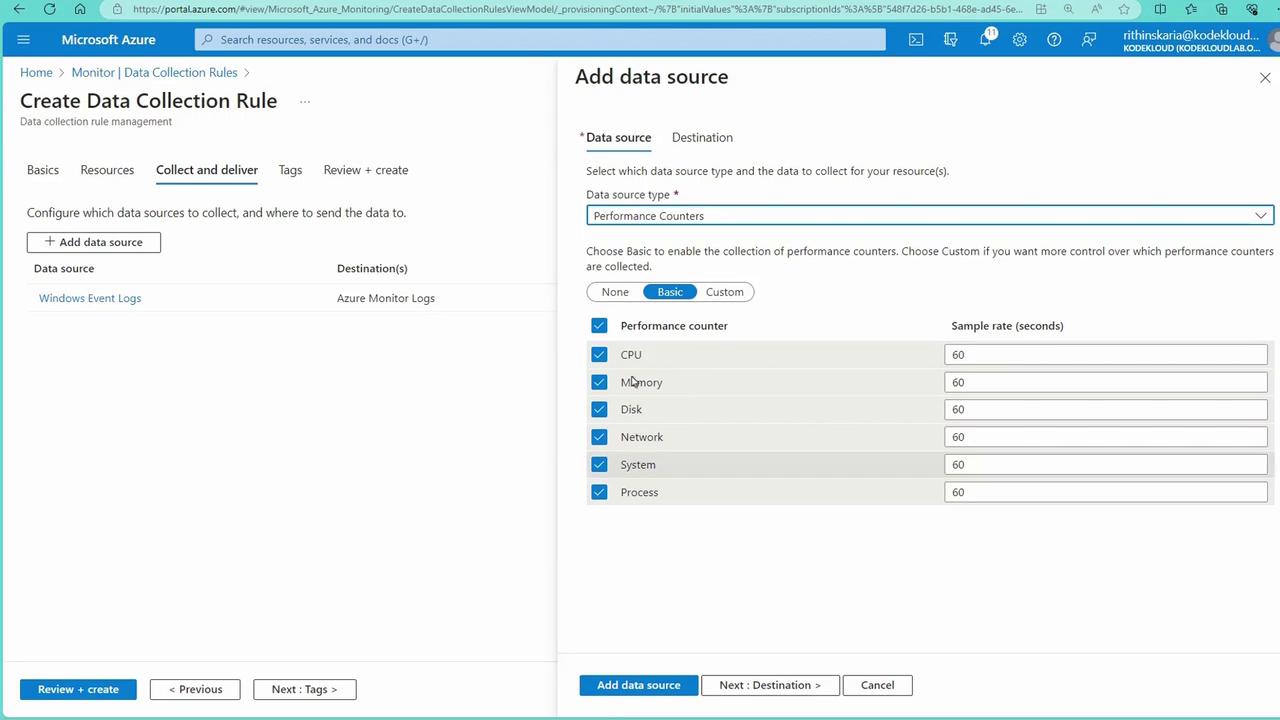Open Azure portal settings gear
This screenshot has width=1280, height=720.
tap(1019, 40)
